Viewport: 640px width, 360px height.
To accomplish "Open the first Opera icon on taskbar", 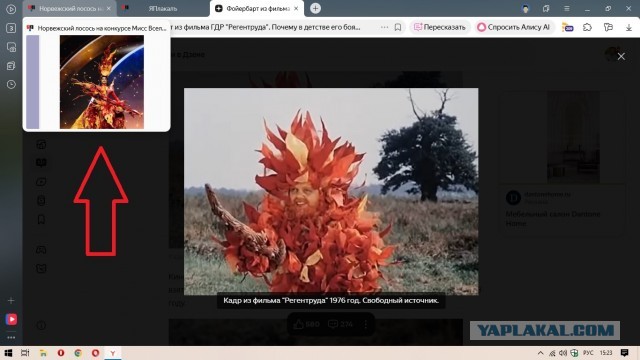I will tap(61, 353).
